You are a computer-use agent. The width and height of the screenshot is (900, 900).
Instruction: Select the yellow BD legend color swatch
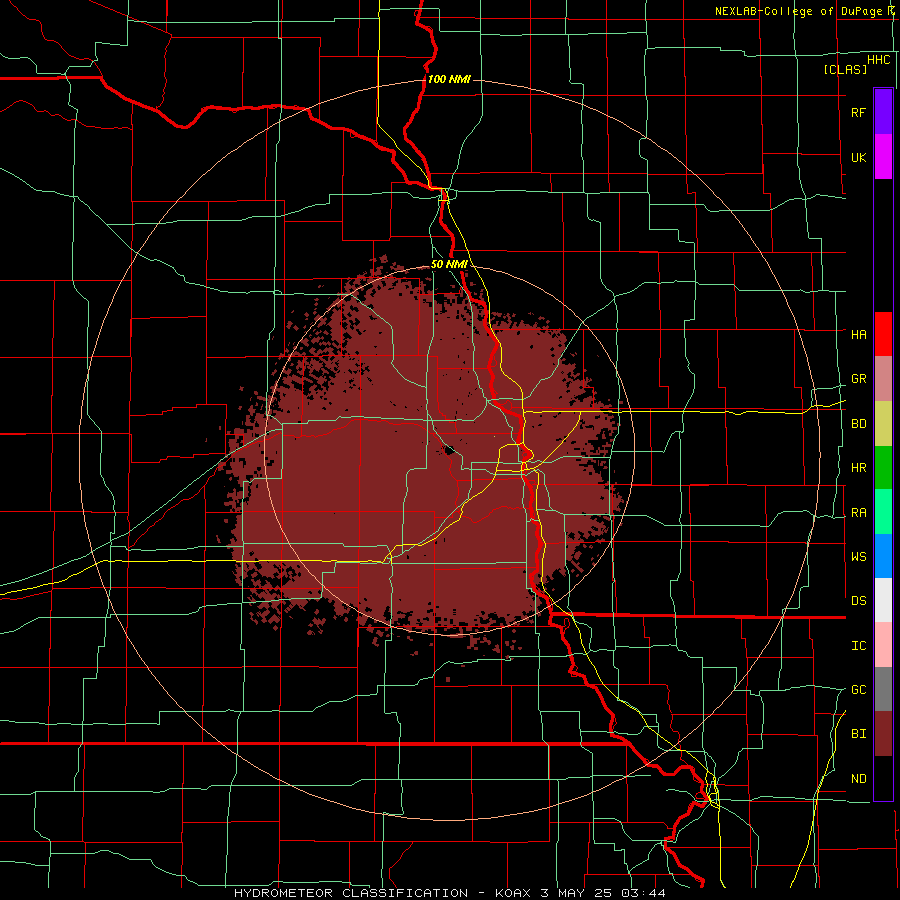pos(883,424)
